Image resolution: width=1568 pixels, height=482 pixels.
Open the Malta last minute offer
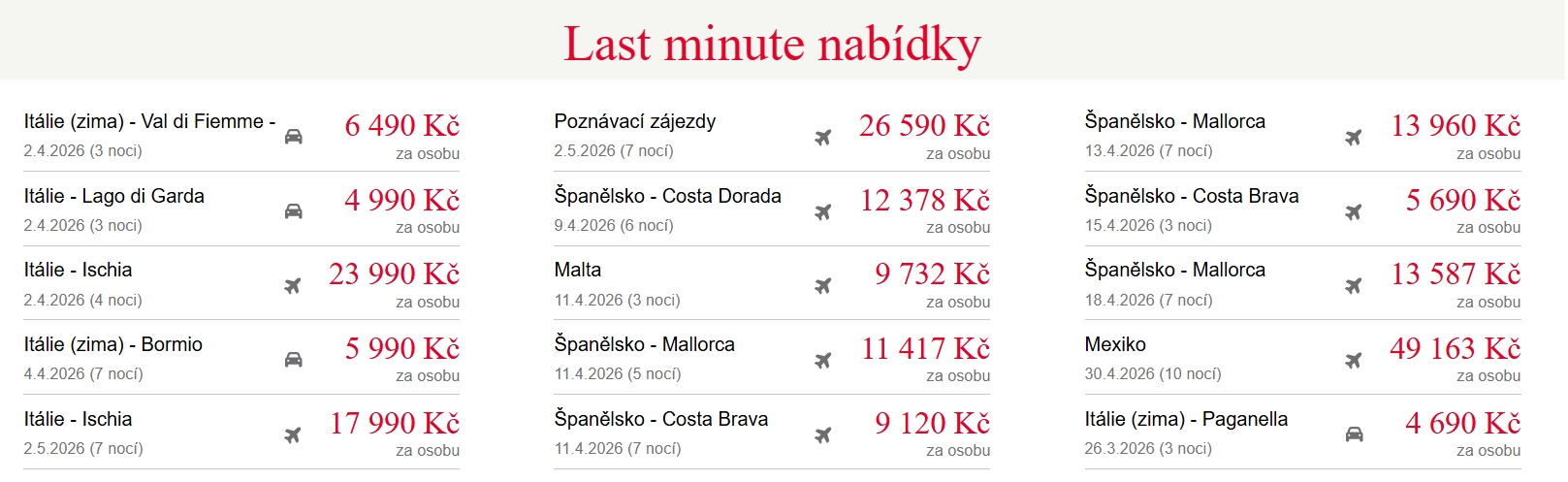click(578, 271)
